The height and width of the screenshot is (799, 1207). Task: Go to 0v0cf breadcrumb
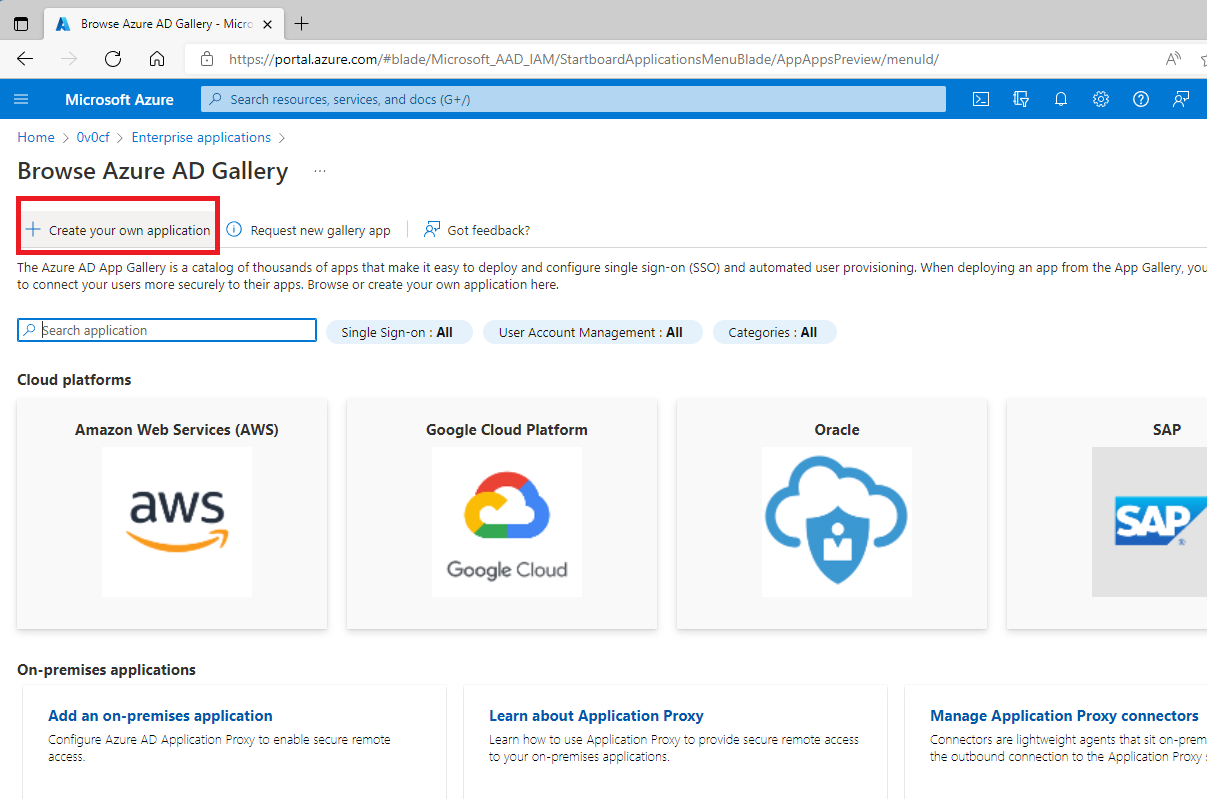tap(93, 137)
